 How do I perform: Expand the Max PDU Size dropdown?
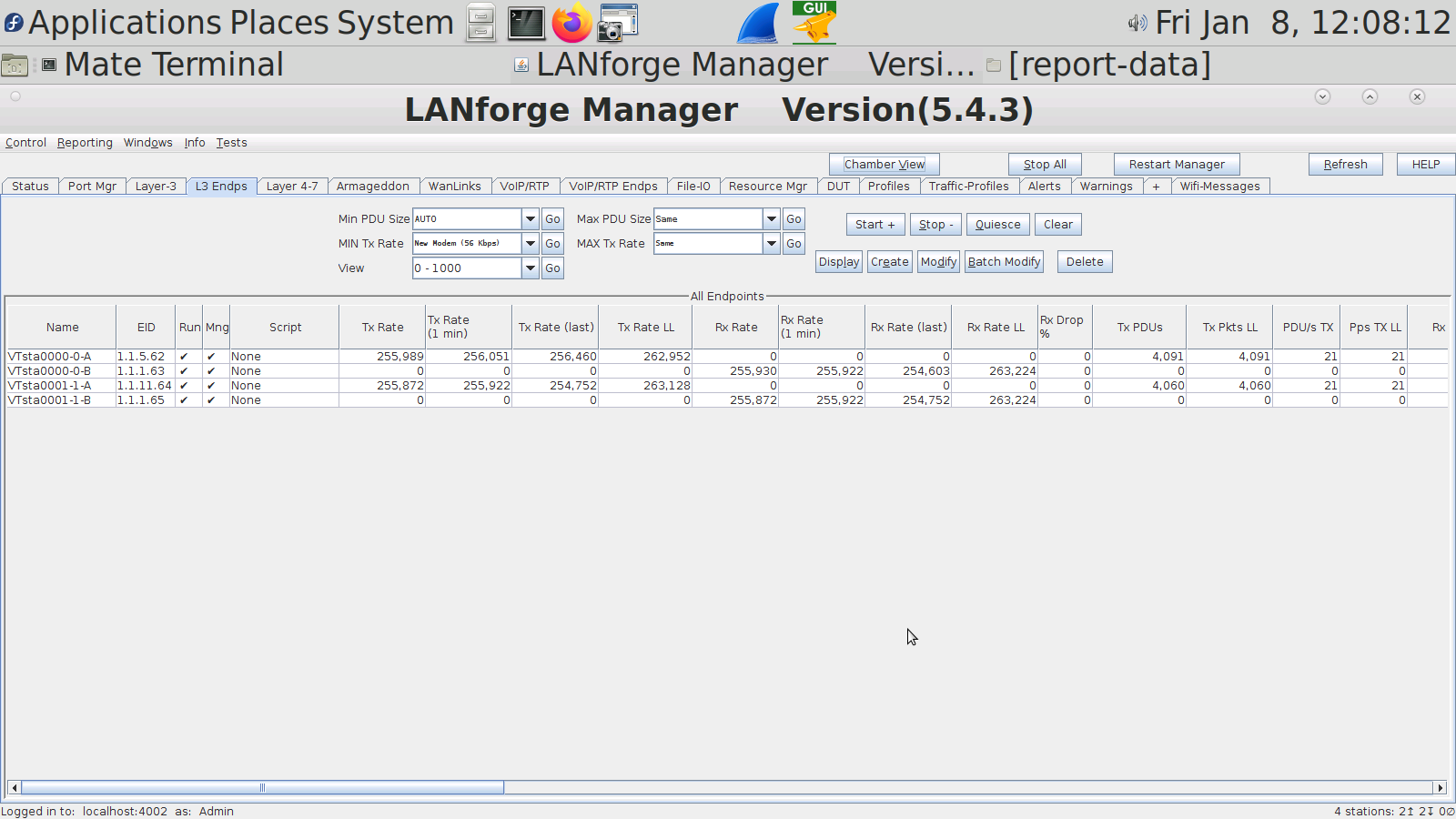pyautogui.click(x=772, y=219)
